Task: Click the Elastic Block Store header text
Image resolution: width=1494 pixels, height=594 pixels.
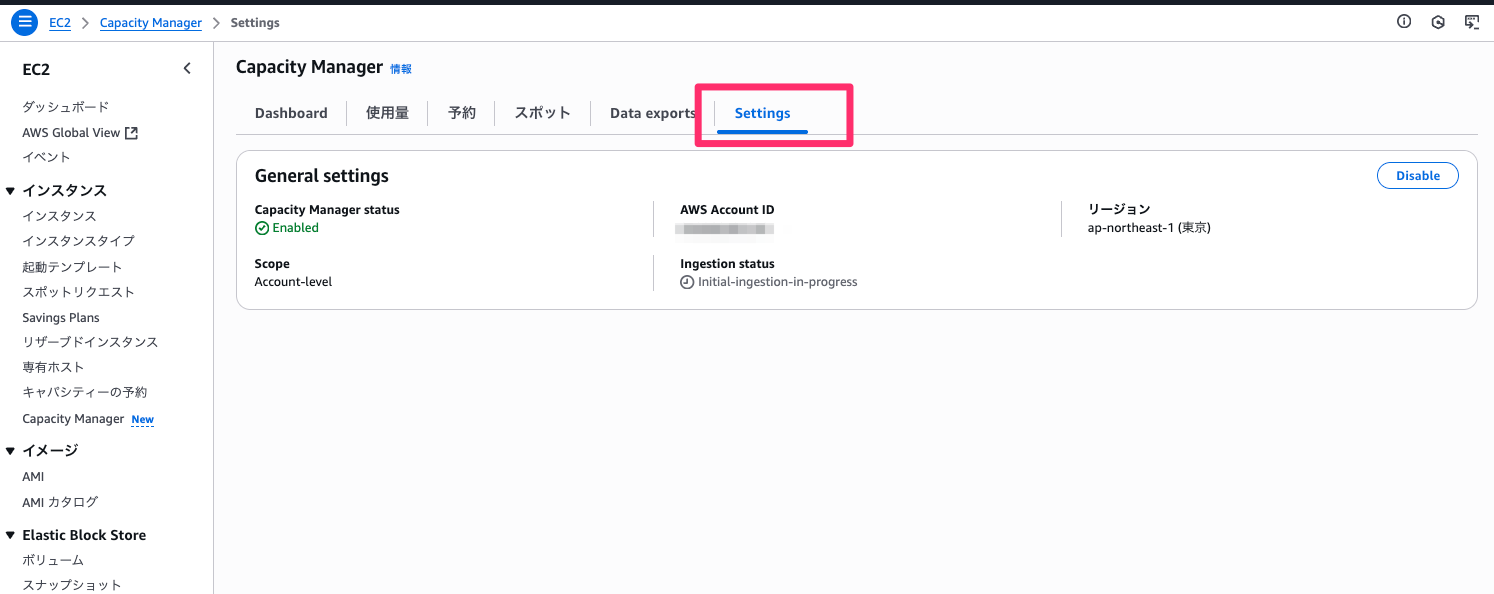Action: pos(84,536)
